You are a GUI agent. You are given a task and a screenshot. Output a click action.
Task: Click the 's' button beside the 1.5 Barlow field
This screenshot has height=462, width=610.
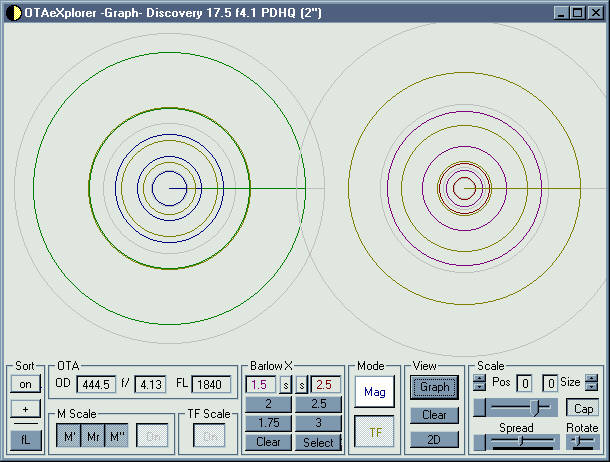tap(286, 385)
